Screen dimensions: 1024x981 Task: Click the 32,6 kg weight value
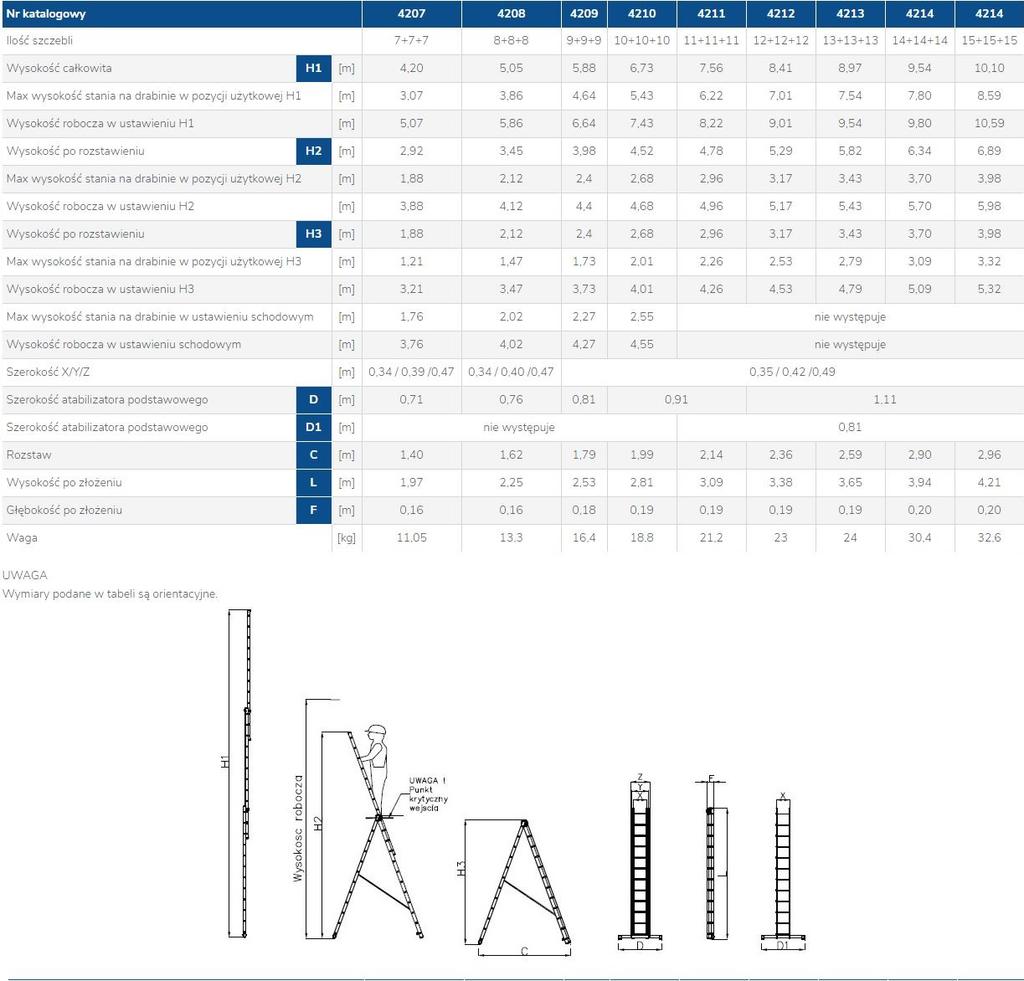tap(990, 537)
